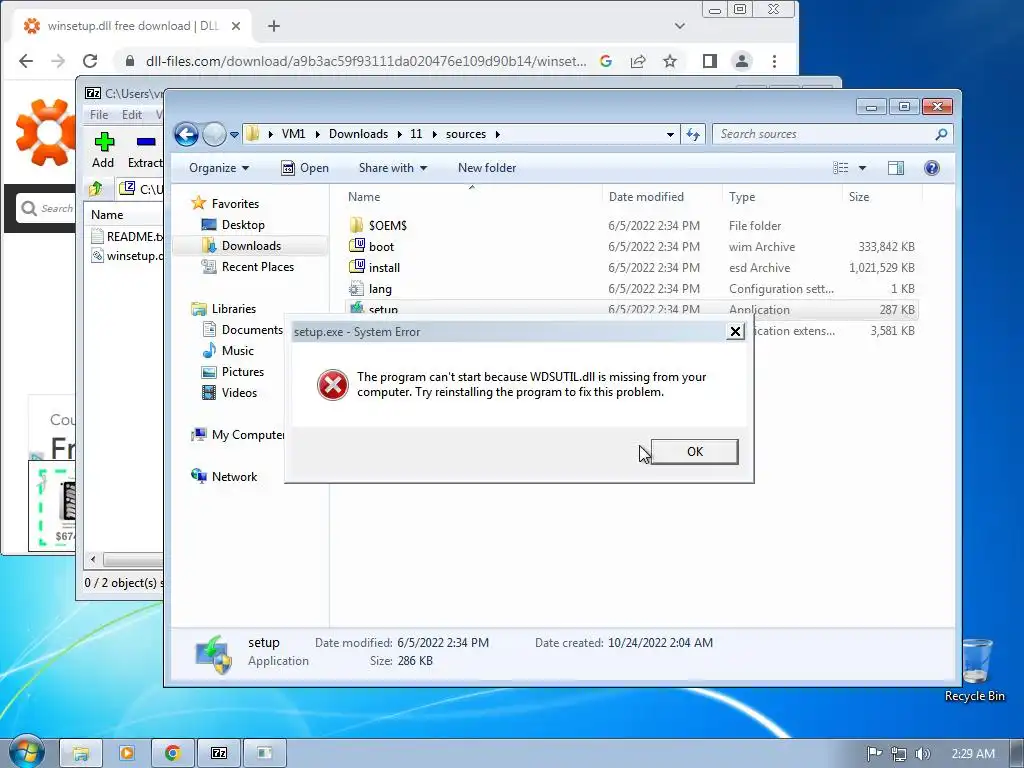Open the Music library
Viewport: 1024px width, 768px height.
[237, 351]
